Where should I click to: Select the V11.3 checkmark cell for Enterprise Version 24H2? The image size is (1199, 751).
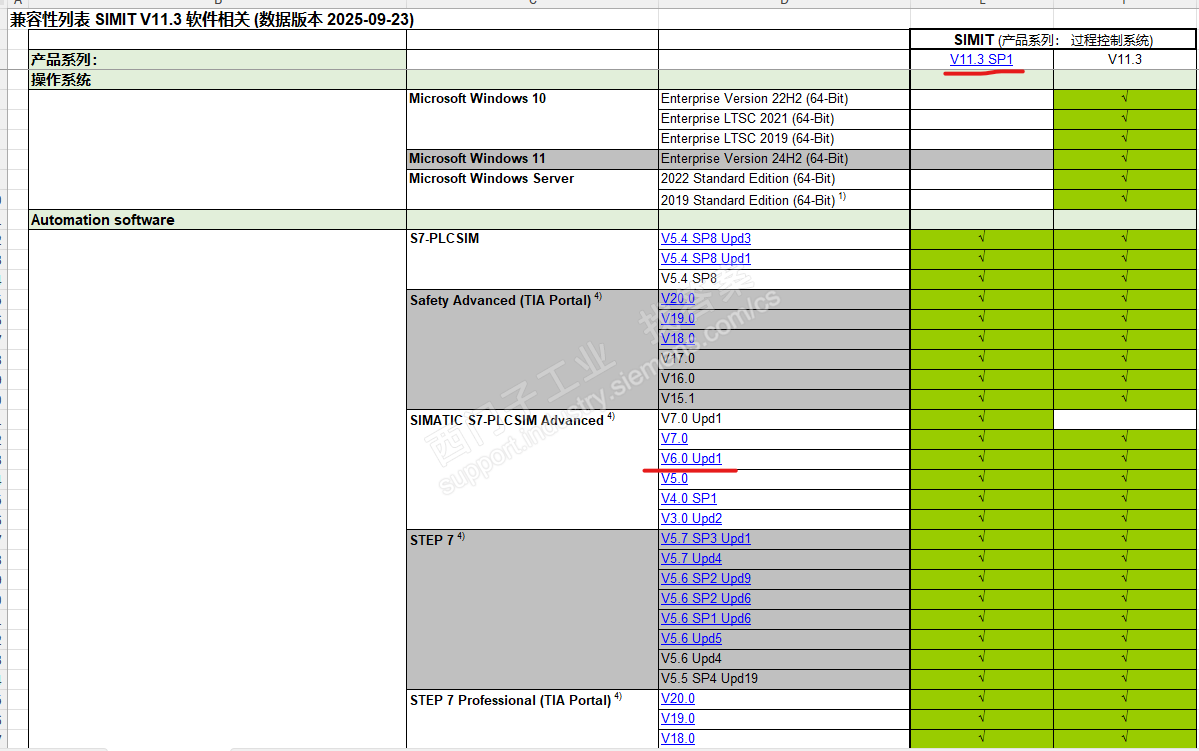[1125, 158]
